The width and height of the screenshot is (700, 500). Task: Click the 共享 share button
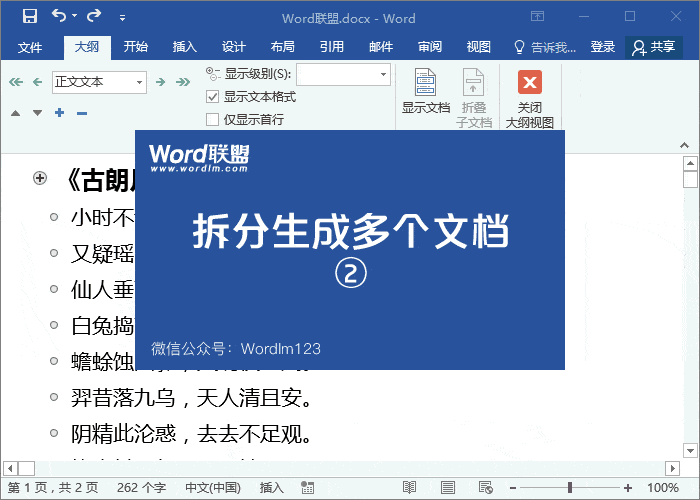tap(654, 47)
